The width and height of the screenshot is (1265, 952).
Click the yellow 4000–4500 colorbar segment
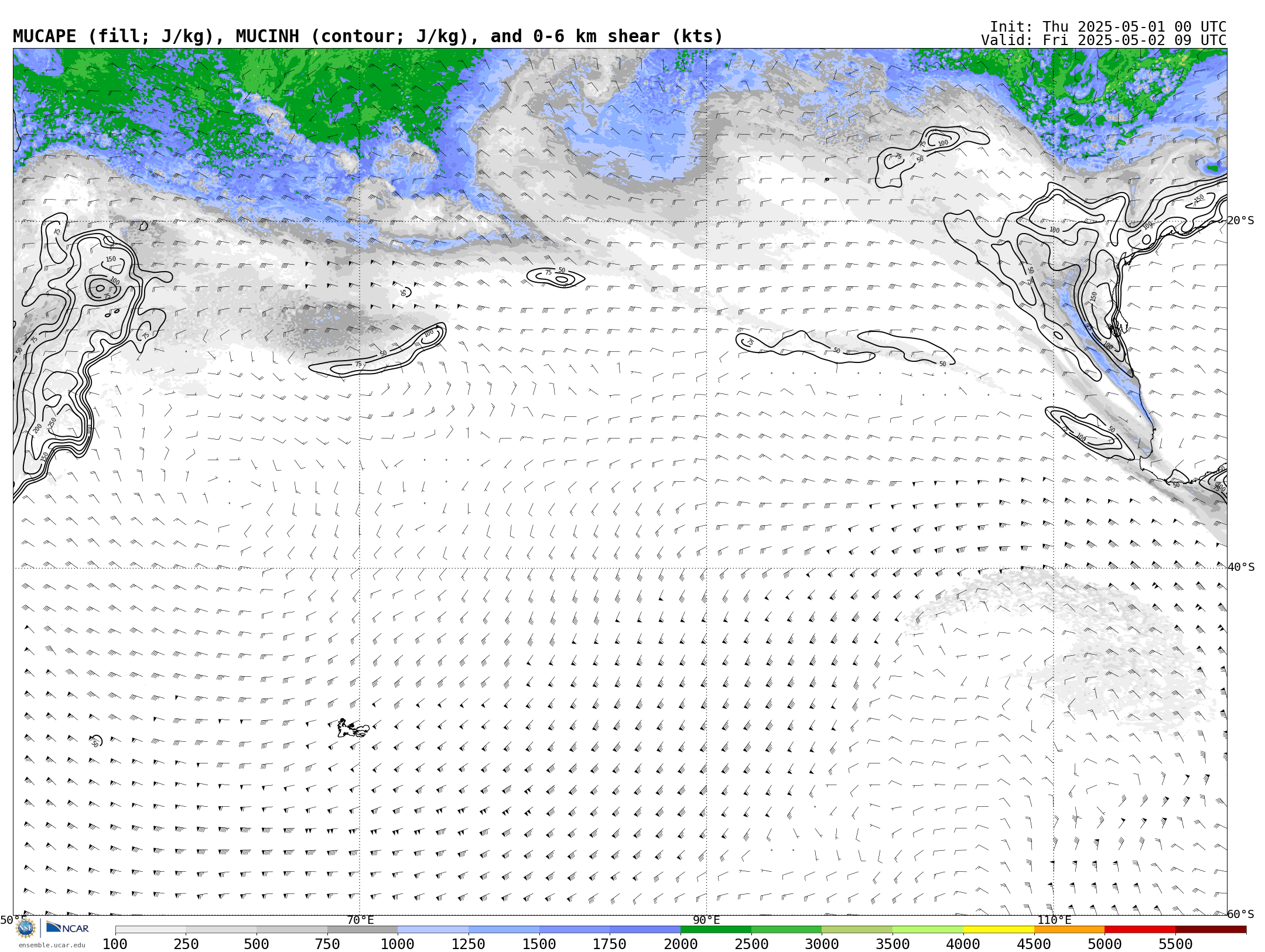point(999,930)
